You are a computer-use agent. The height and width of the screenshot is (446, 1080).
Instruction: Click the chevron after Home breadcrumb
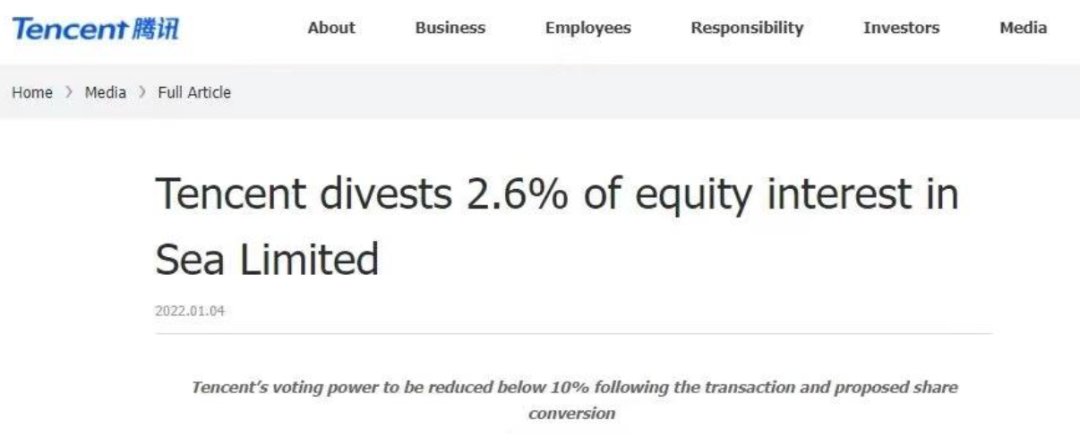69,92
